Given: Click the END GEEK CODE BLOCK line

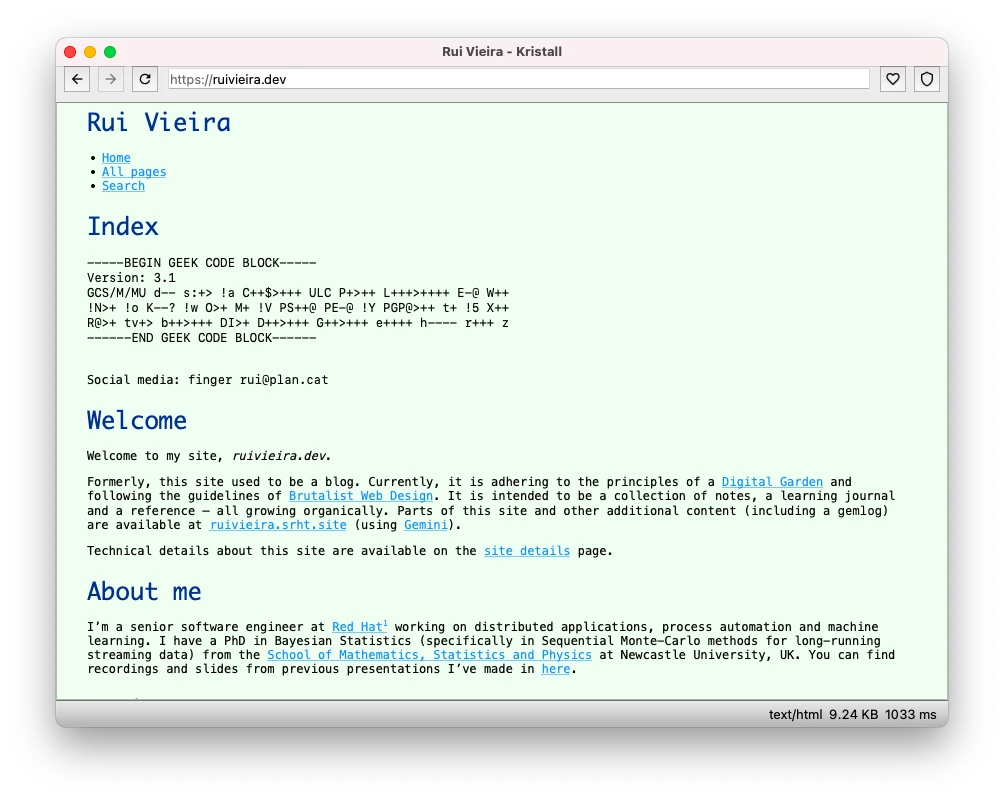Looking at the screenshot, I should (202, 338).
